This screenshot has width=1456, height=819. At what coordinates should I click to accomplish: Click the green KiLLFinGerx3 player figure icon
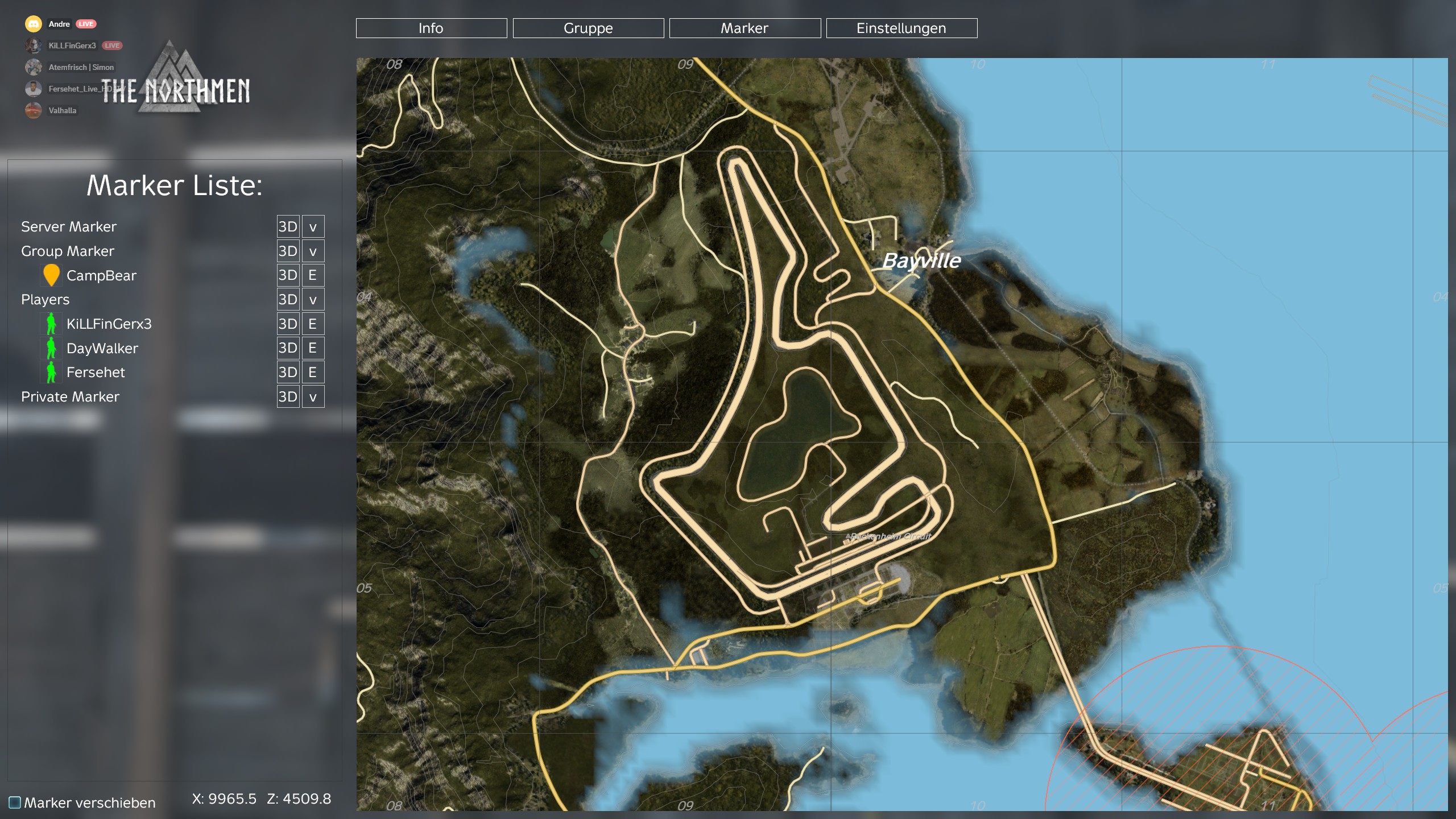pos(51,324)
